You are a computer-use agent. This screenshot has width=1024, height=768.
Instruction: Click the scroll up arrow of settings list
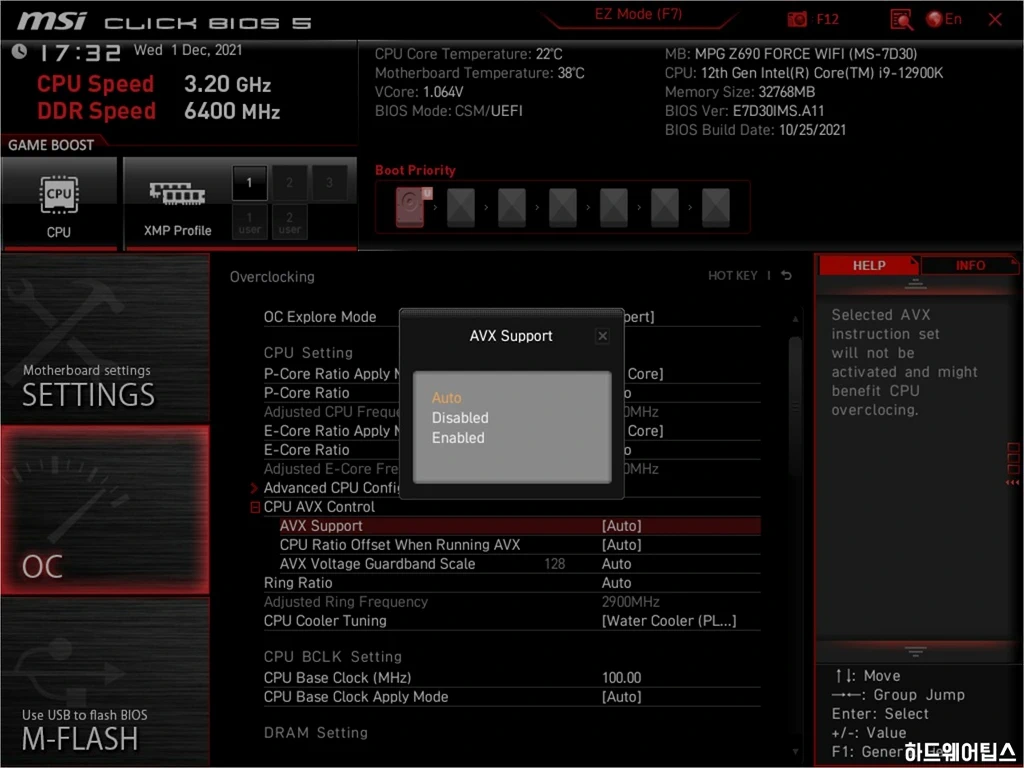pos(795,319)
